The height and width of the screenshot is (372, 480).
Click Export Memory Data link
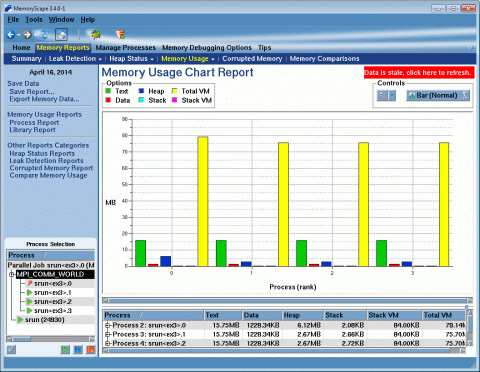pos(44,99)
